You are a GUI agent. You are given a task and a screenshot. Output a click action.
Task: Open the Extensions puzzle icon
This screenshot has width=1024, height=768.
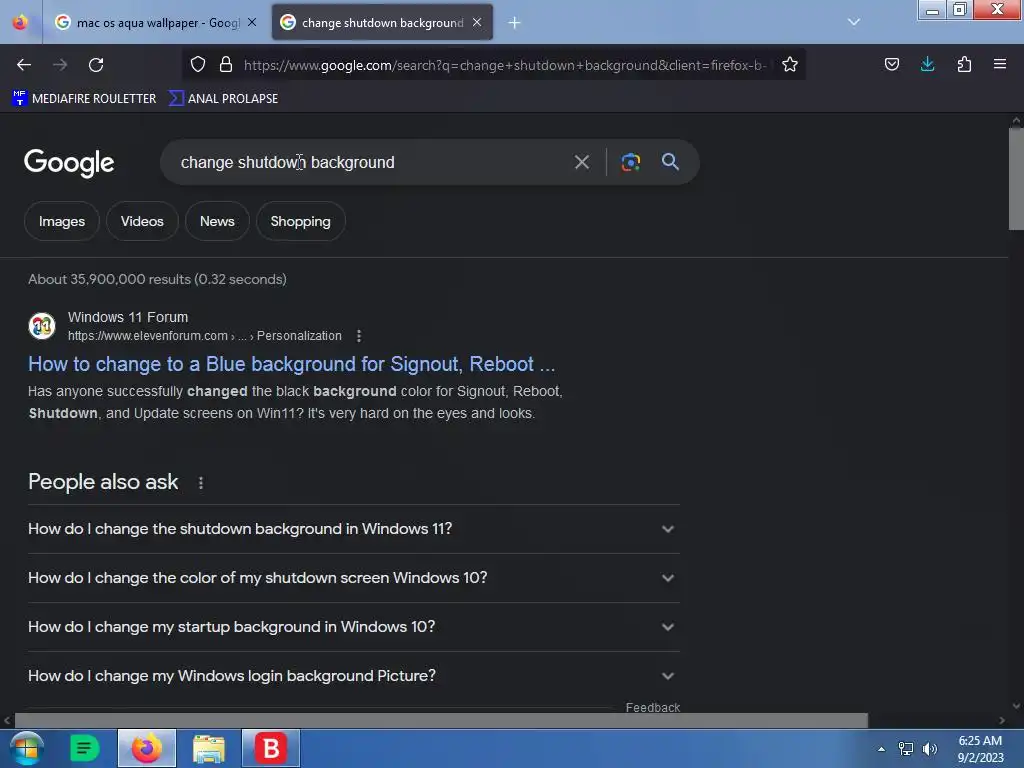pos(964,64)
